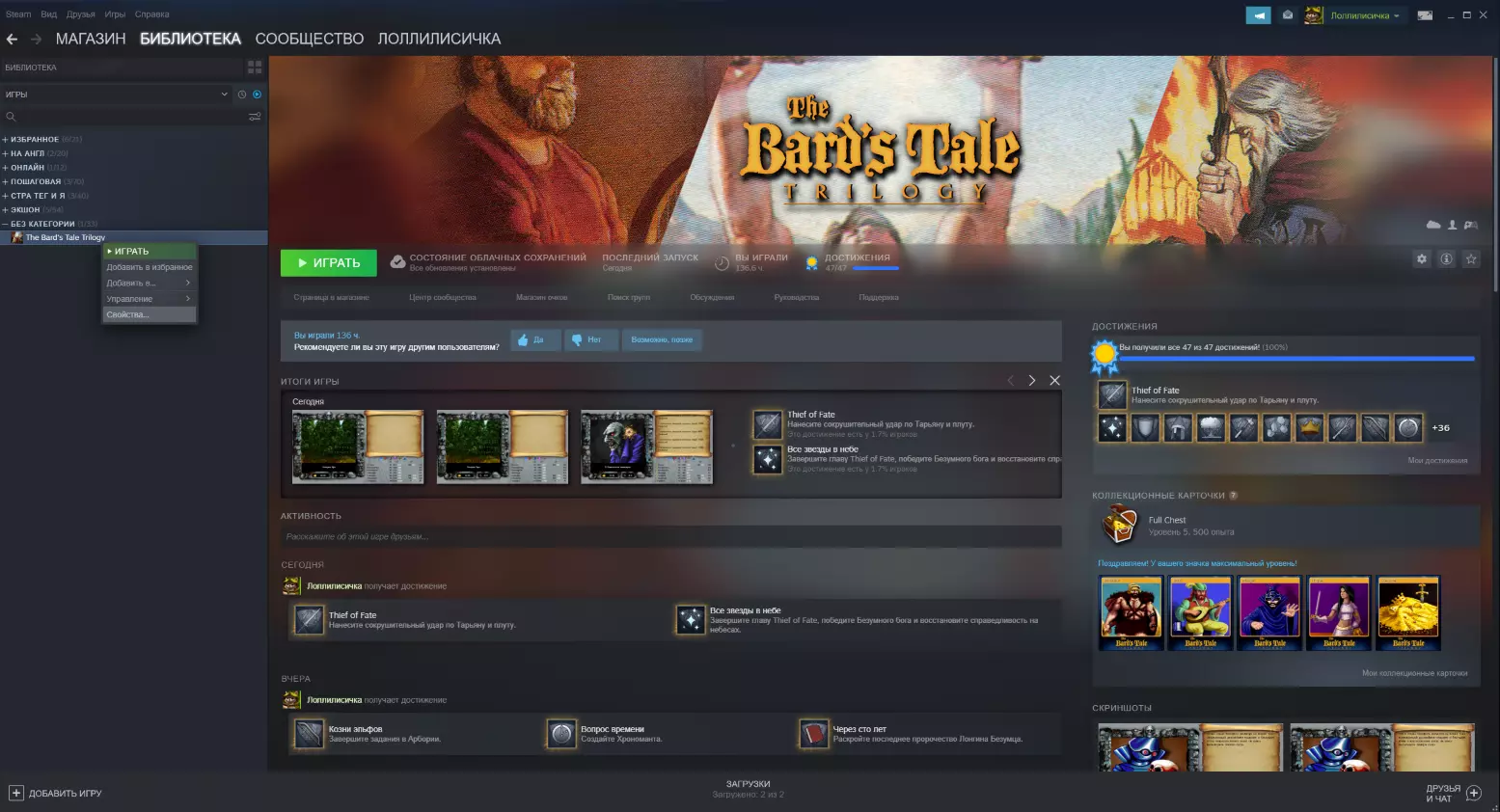Show next game summary with right chevron
This screenshot has width=1500, height=812.
coord(1032,381)
